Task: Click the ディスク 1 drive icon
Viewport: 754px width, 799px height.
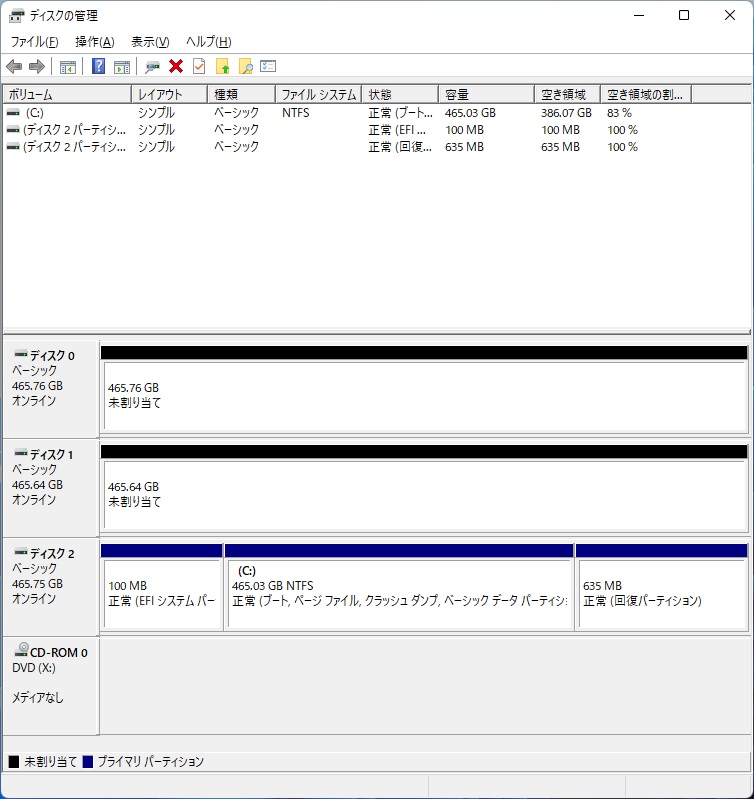Action: point(21,453)
